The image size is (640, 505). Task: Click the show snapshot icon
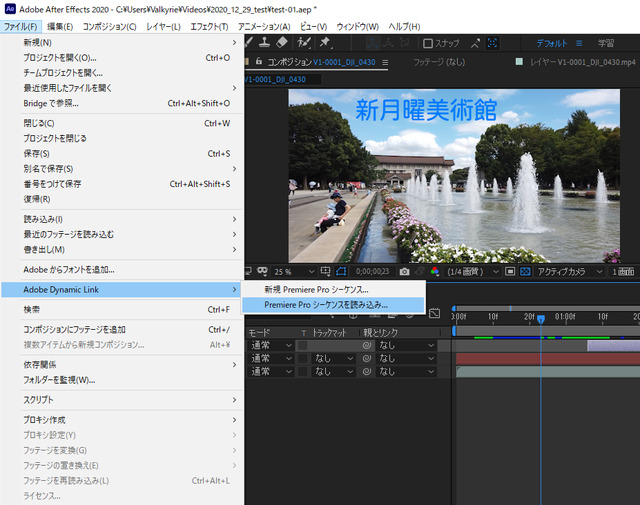click(x=419, y=271)
